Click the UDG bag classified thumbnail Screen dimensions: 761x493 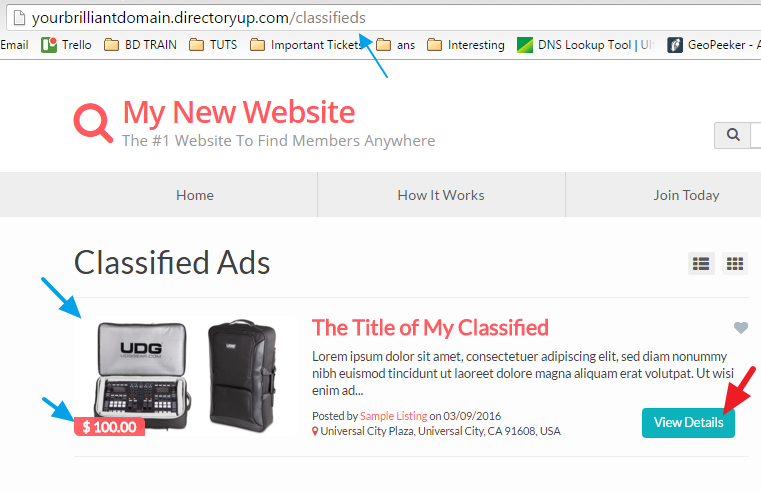click(x=186, y=377)
